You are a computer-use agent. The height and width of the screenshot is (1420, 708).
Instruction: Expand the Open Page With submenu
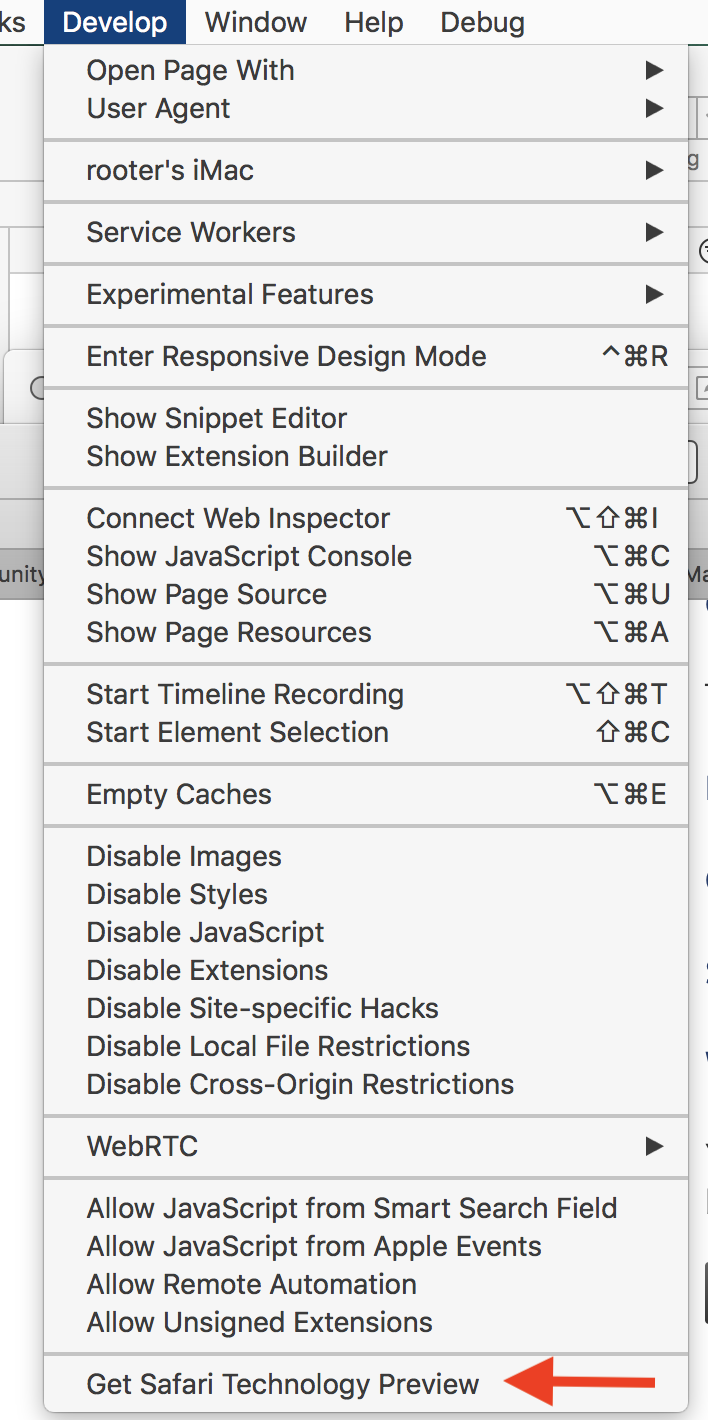190,71
